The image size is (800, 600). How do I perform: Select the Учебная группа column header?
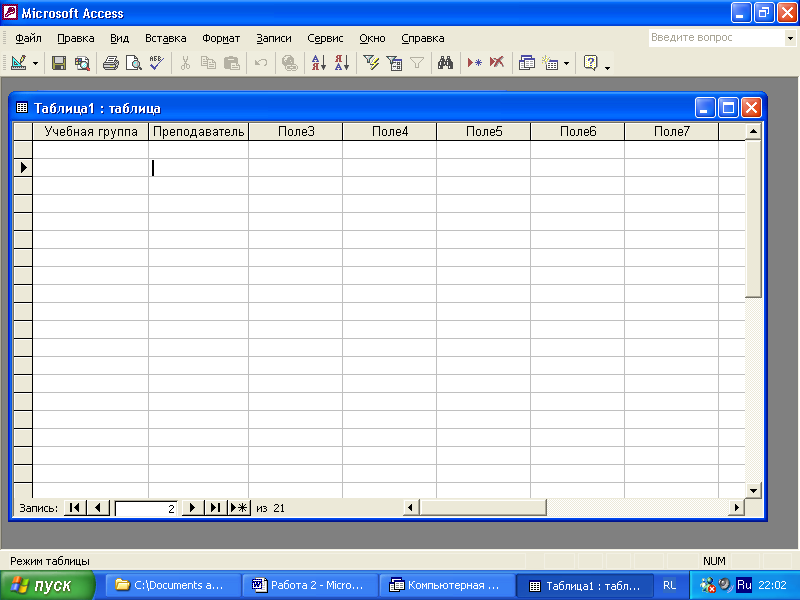coord(91,132)
